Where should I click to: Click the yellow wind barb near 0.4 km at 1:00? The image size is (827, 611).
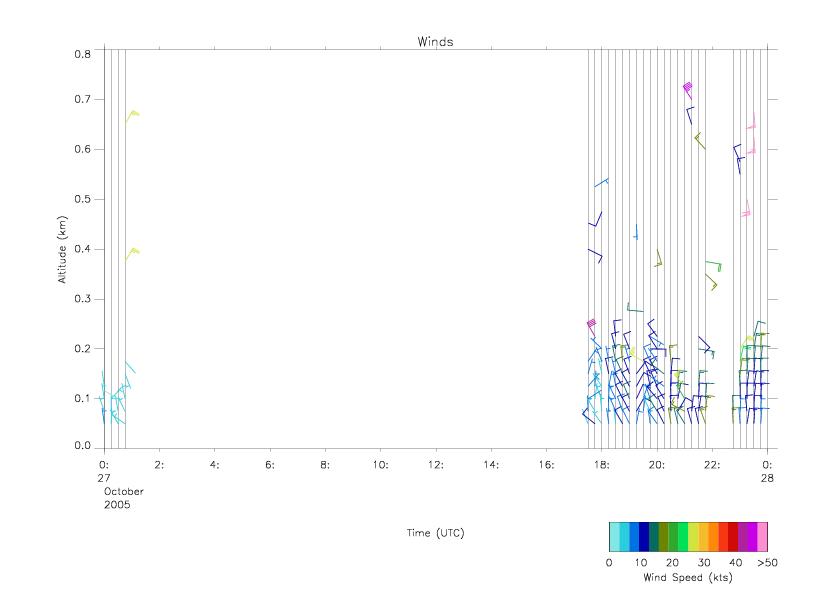point(132,254)
